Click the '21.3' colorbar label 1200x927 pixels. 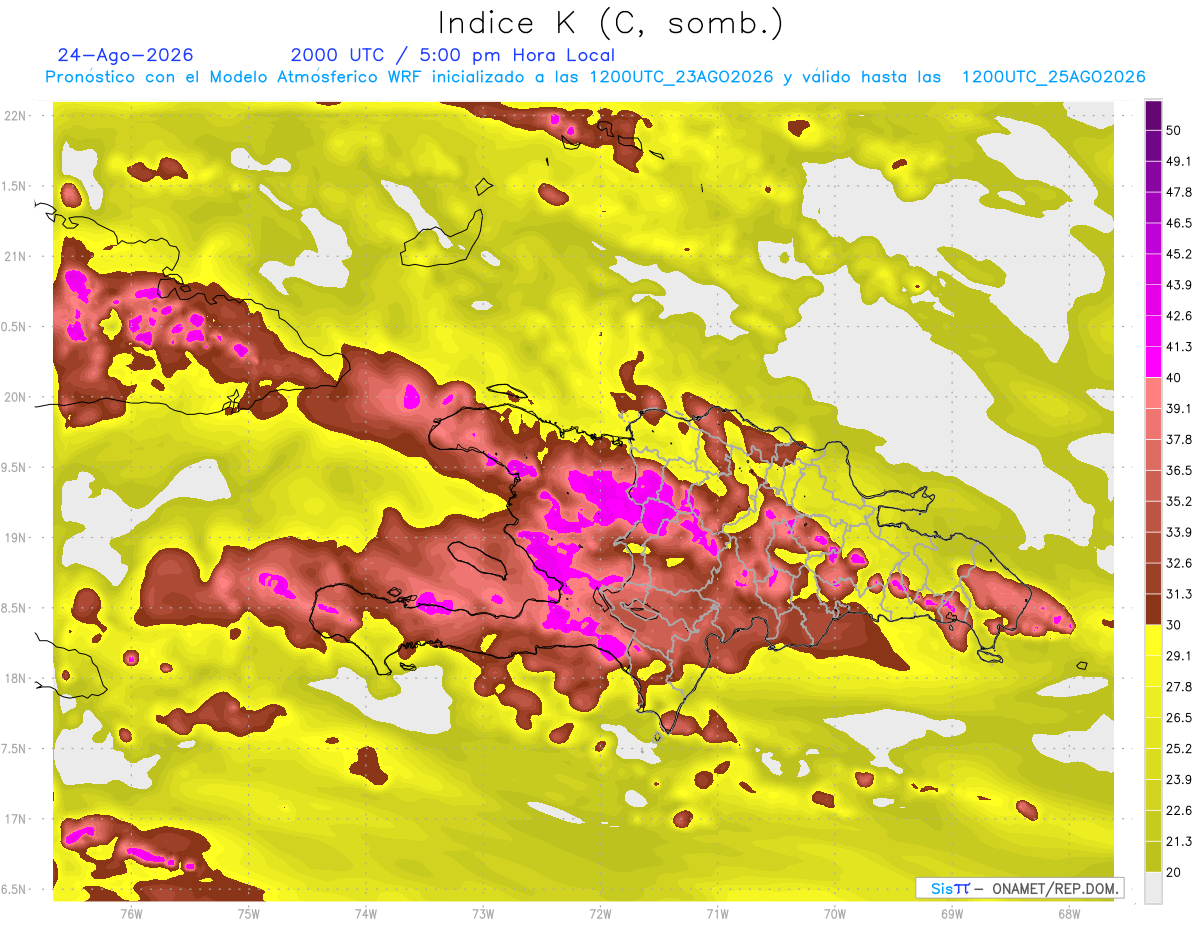click(x=1179, y=842)
